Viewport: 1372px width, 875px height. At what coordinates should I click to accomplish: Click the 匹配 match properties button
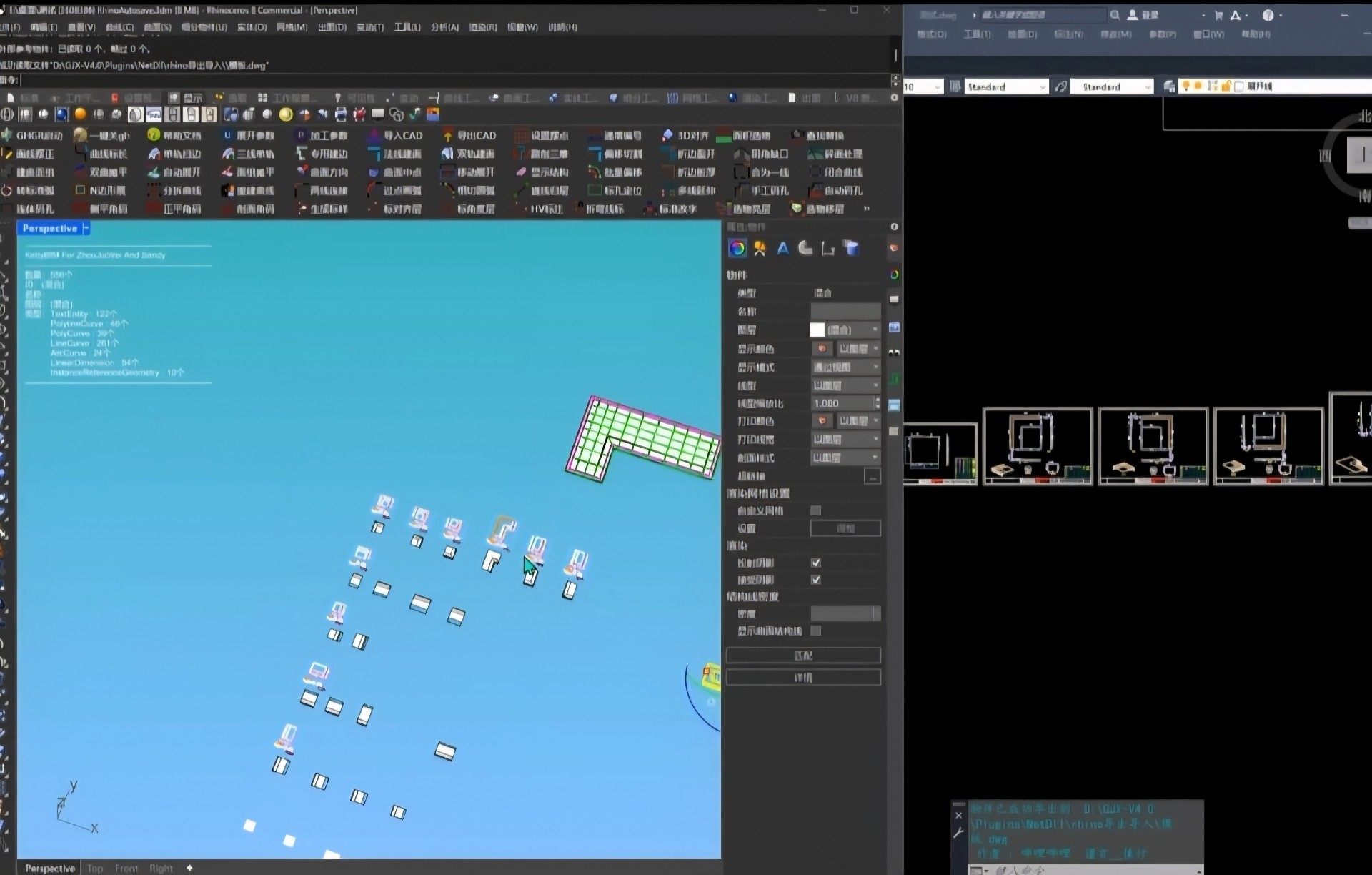803,656
